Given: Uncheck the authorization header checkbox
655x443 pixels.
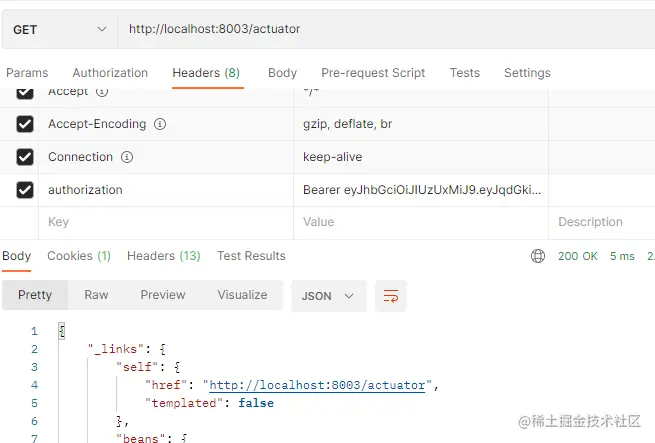Looking at the screenshot, I should coord(25,190).
